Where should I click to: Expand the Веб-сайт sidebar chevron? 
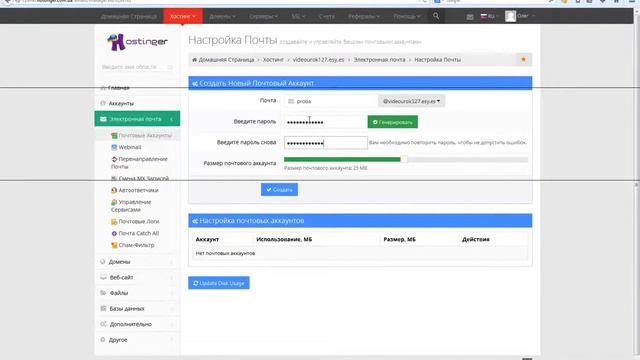(x=171, y=278)
